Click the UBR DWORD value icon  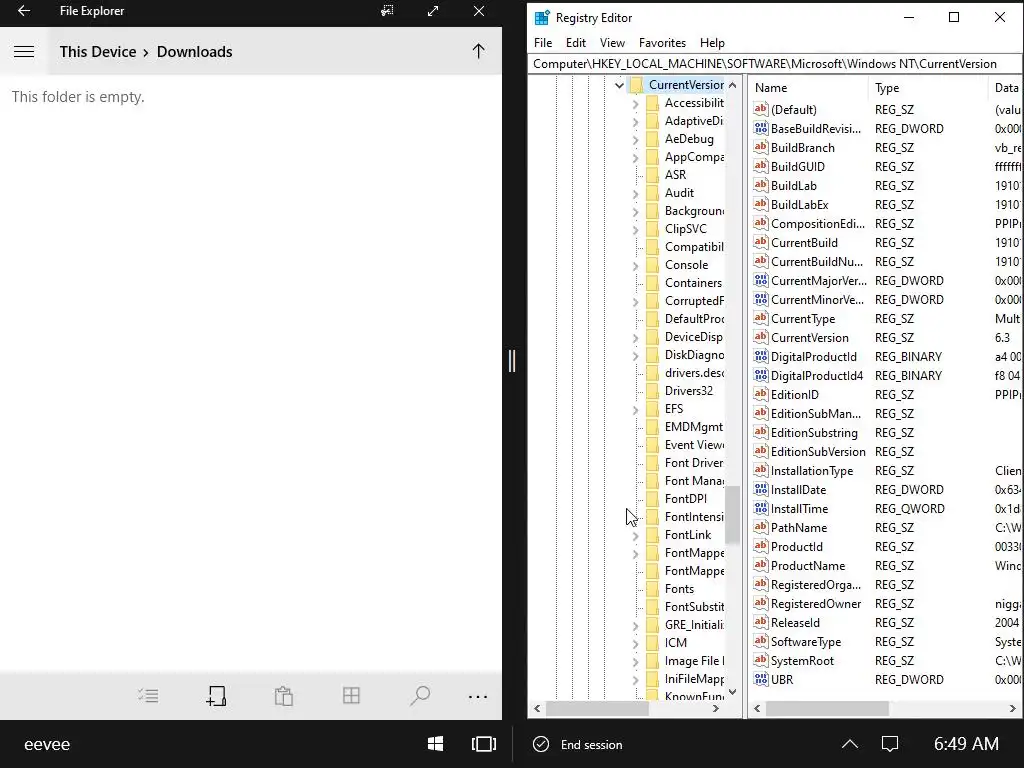tap(761, 679)
